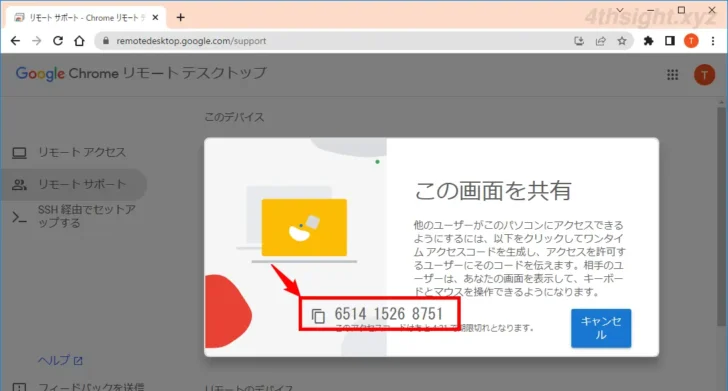Screen dimensions: 728x391
Task: Click the Google Chrome リモート デスクトップ logo
Action: pos(141,73)
